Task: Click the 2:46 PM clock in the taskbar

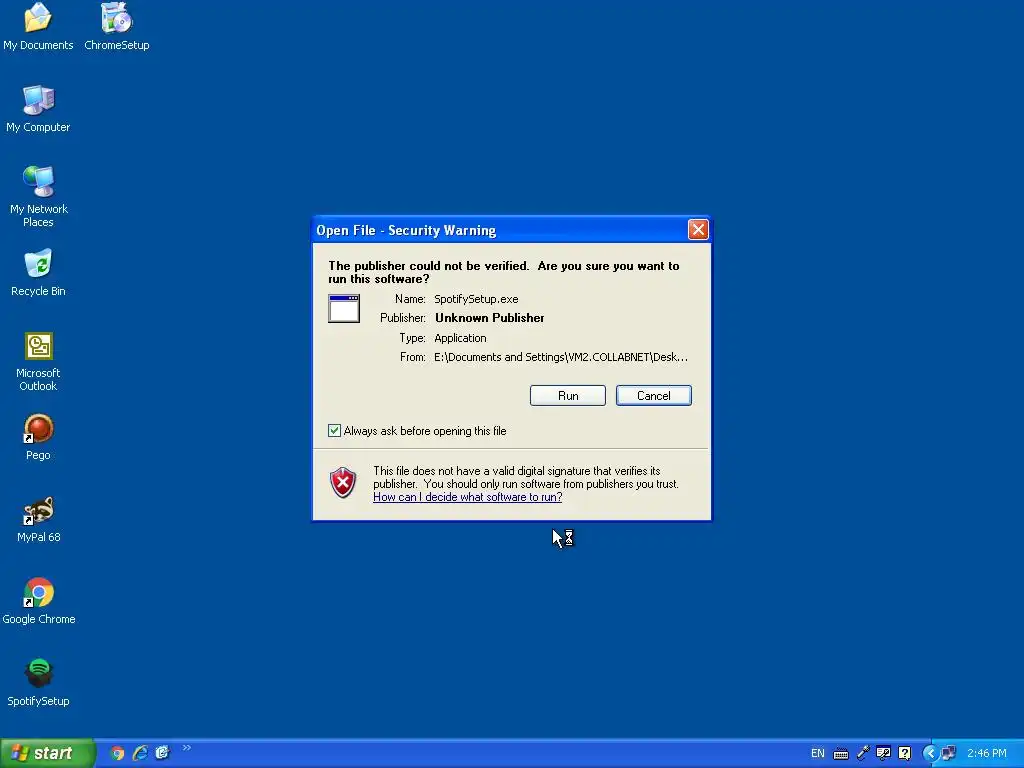Action: 987,753
